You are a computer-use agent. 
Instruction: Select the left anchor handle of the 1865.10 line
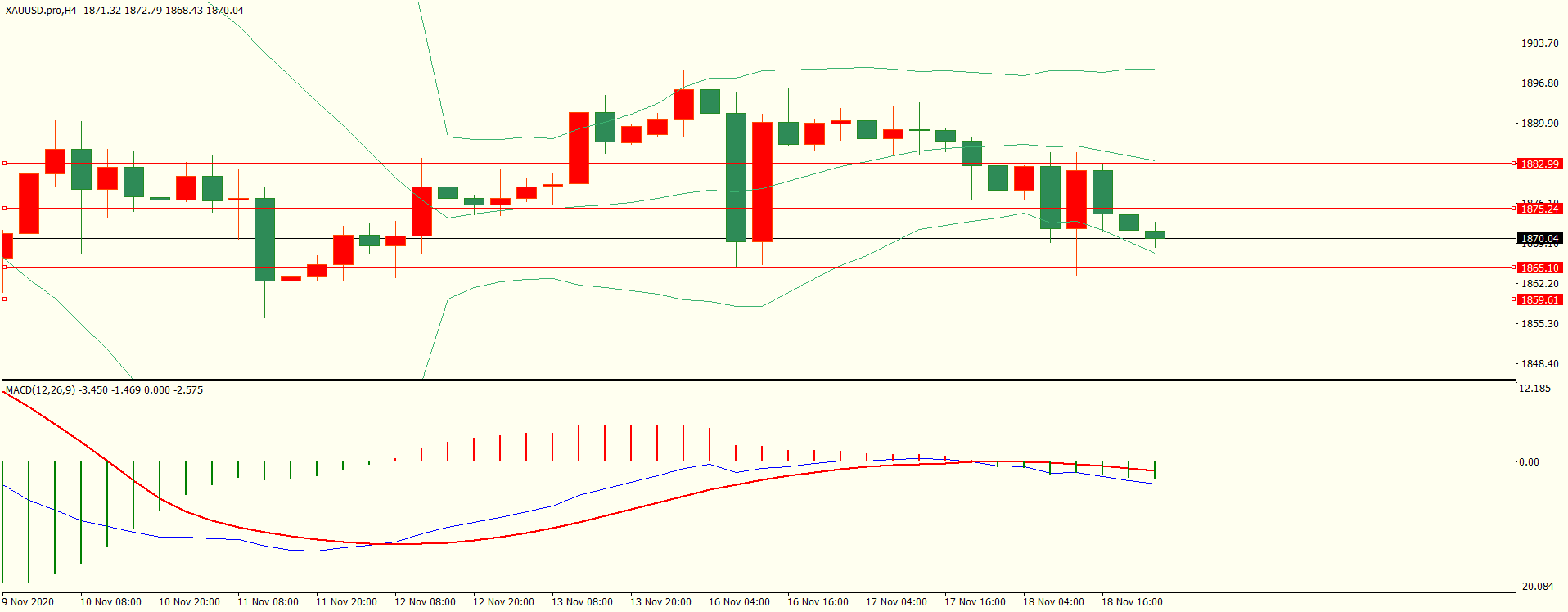coord(4,268)
